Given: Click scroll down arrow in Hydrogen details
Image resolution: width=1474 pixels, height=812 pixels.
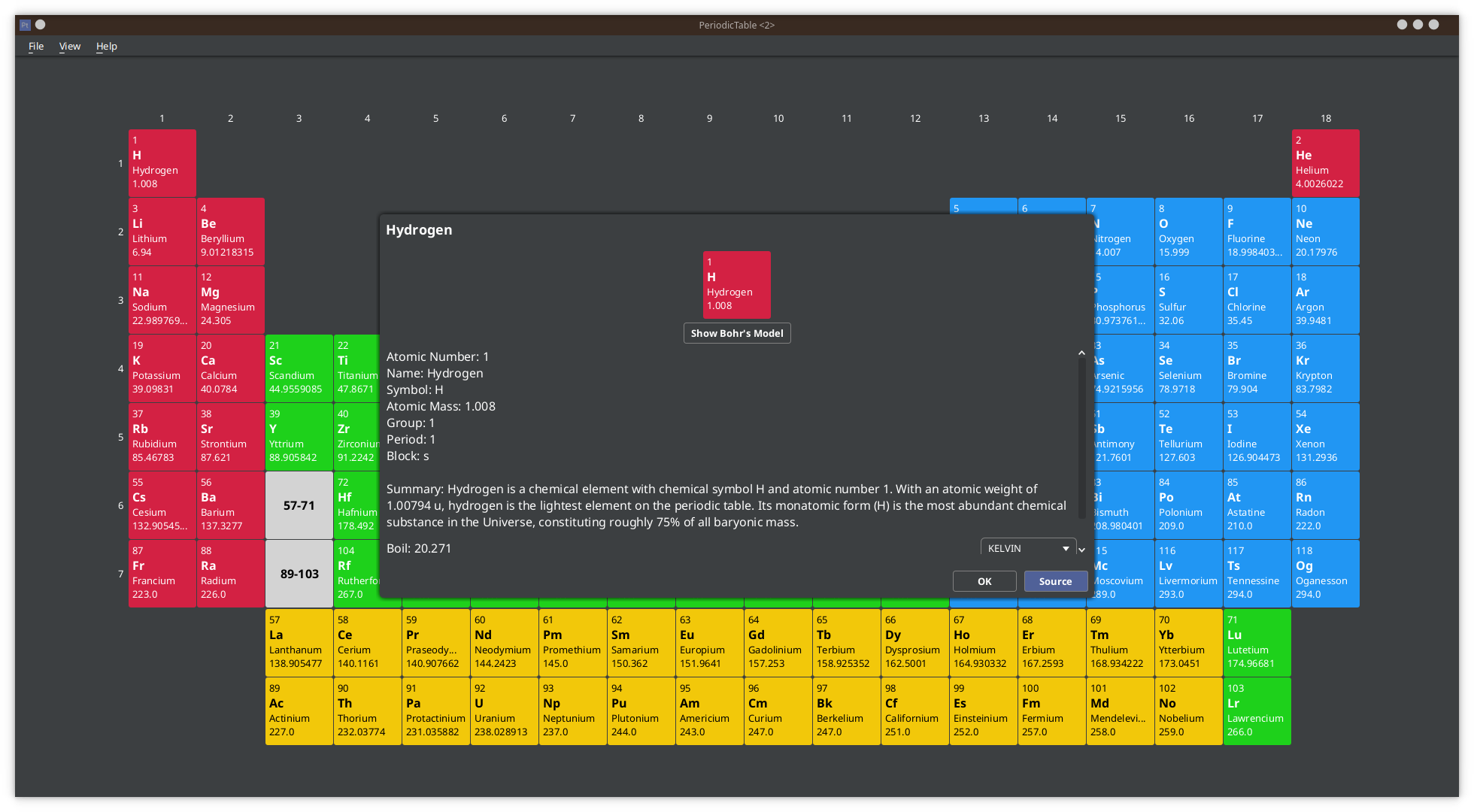Looking at the screenshot, I should [1081, 550].
